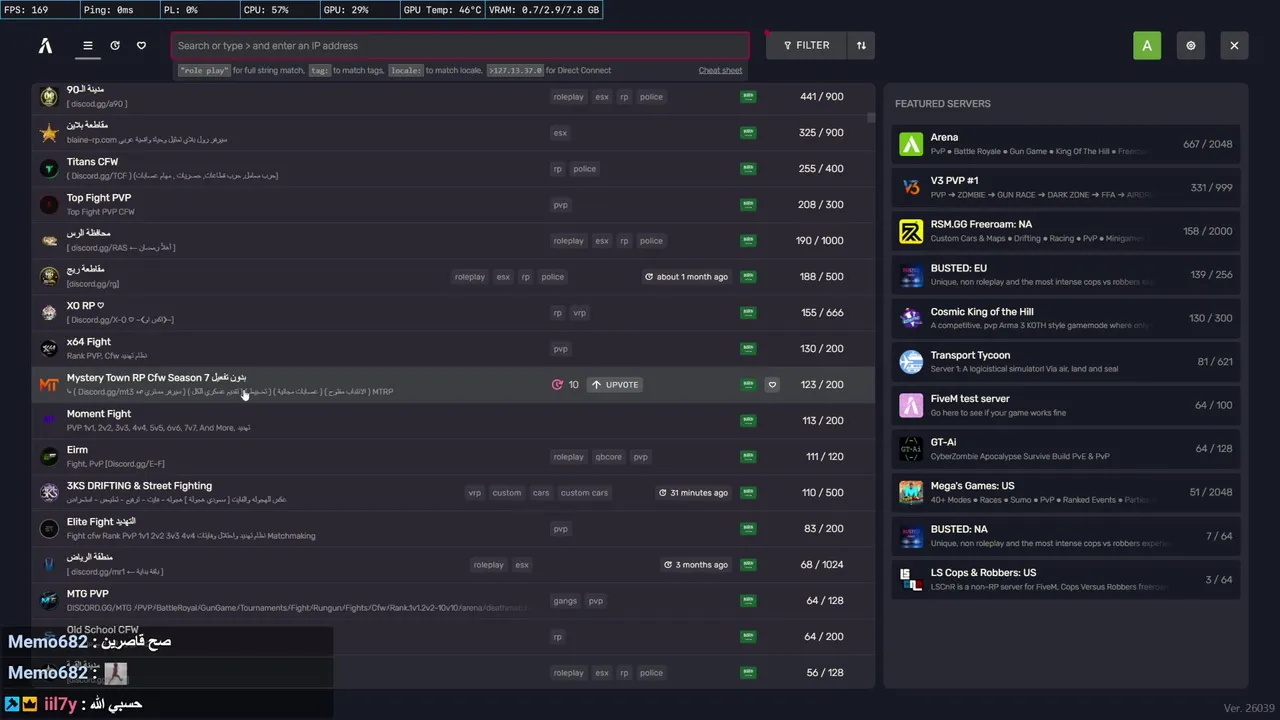Image resolution: width=1280 pixels, height=720 pixels.
Task: Favorite the Mystery Town RP server with heart
Action: (772, 384)
